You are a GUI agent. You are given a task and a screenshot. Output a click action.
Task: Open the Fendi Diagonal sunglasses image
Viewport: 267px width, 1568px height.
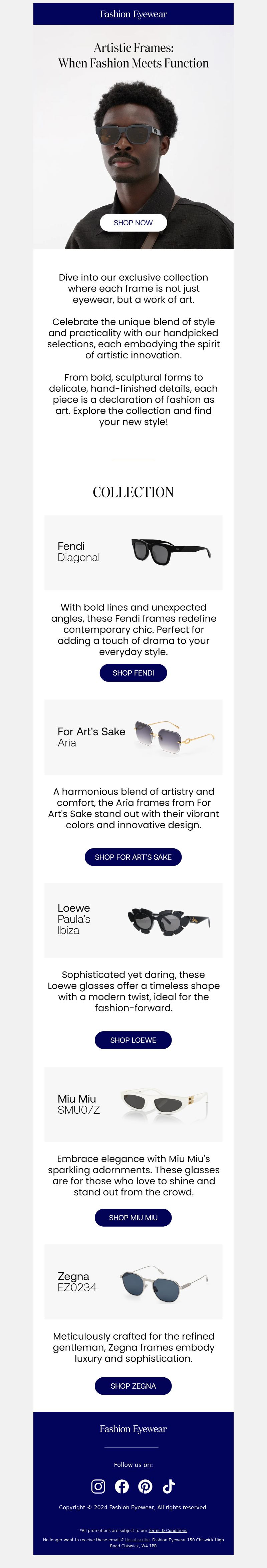pyautogui.click(x=171, y=552)
